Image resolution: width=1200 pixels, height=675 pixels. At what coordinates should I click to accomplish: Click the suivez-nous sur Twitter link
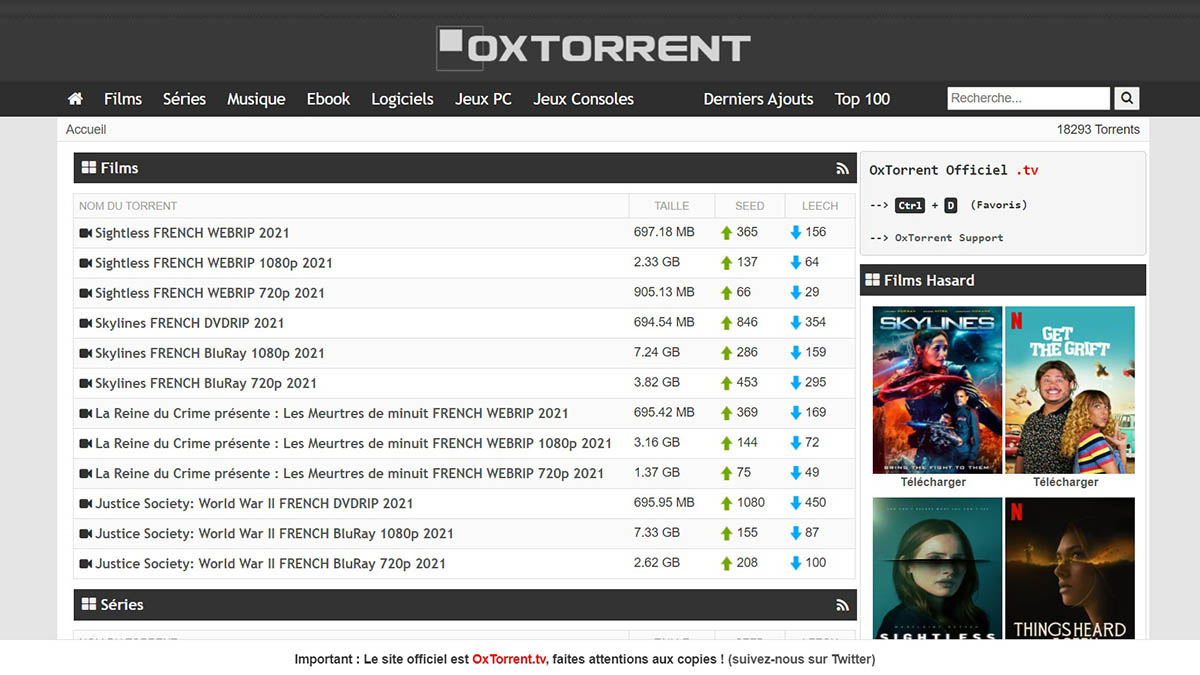(x=801, y=659)
